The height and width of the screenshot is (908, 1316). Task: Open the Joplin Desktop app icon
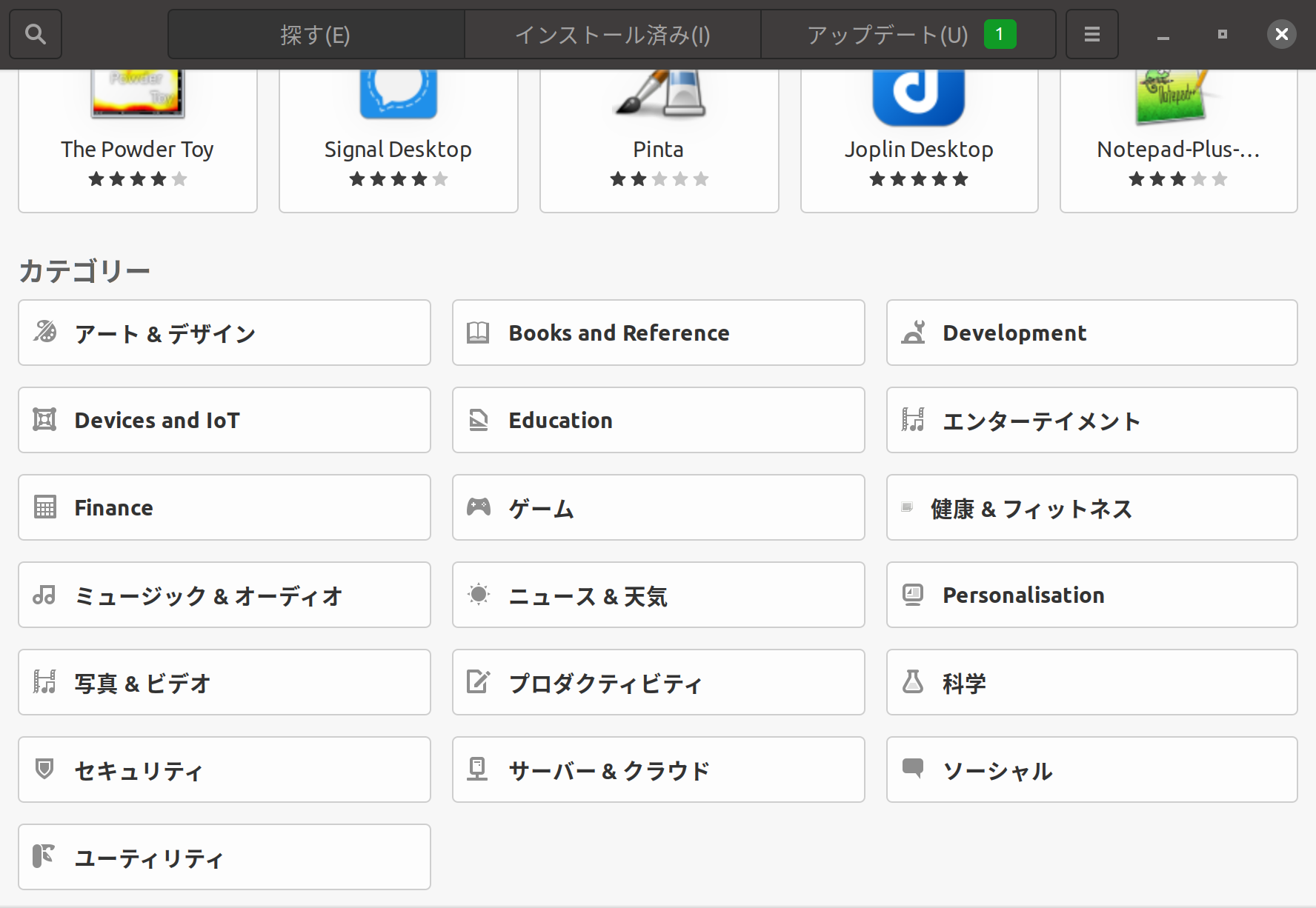click(919, 97)
